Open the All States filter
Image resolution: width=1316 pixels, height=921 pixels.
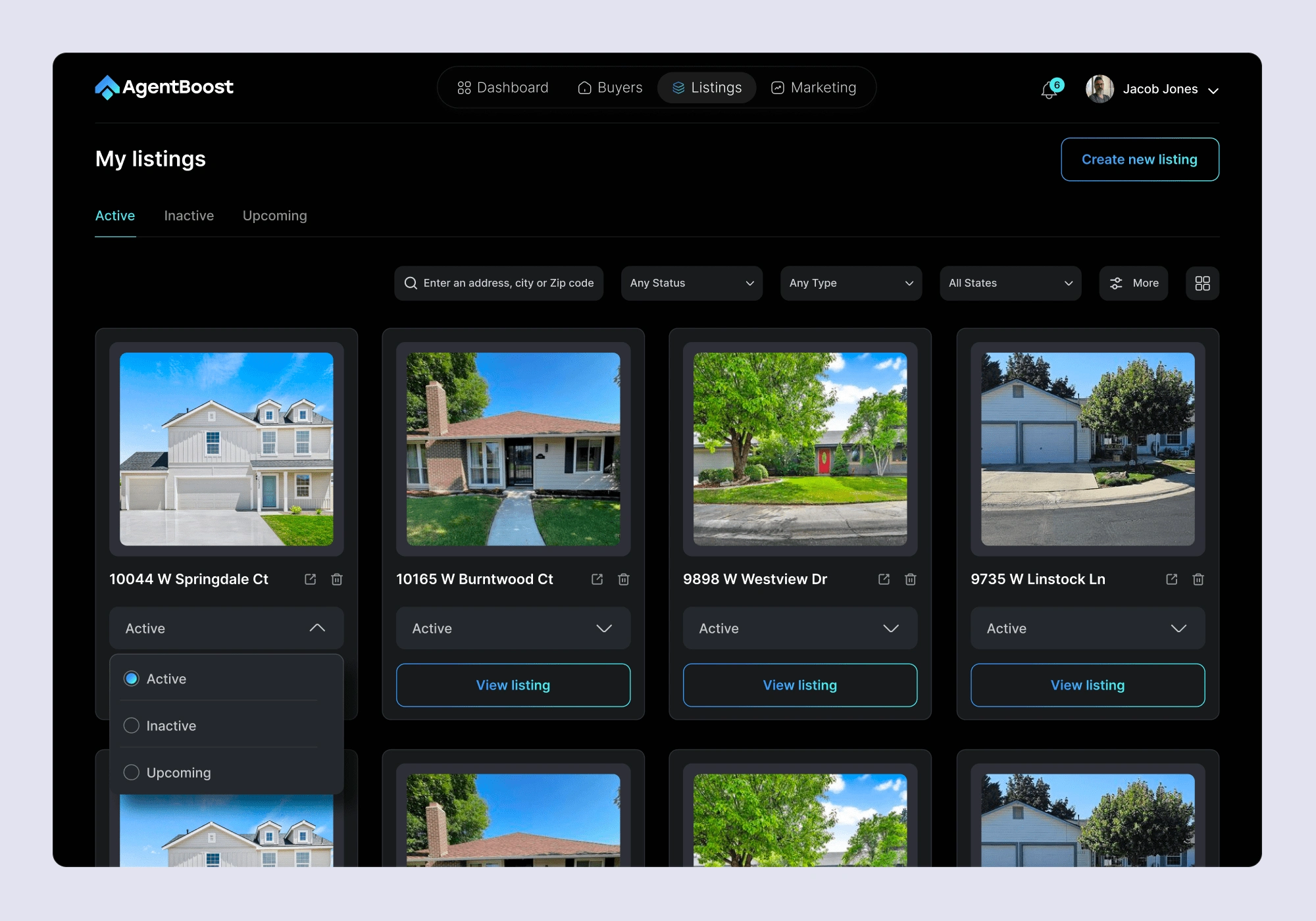[x=1010, y=284]
